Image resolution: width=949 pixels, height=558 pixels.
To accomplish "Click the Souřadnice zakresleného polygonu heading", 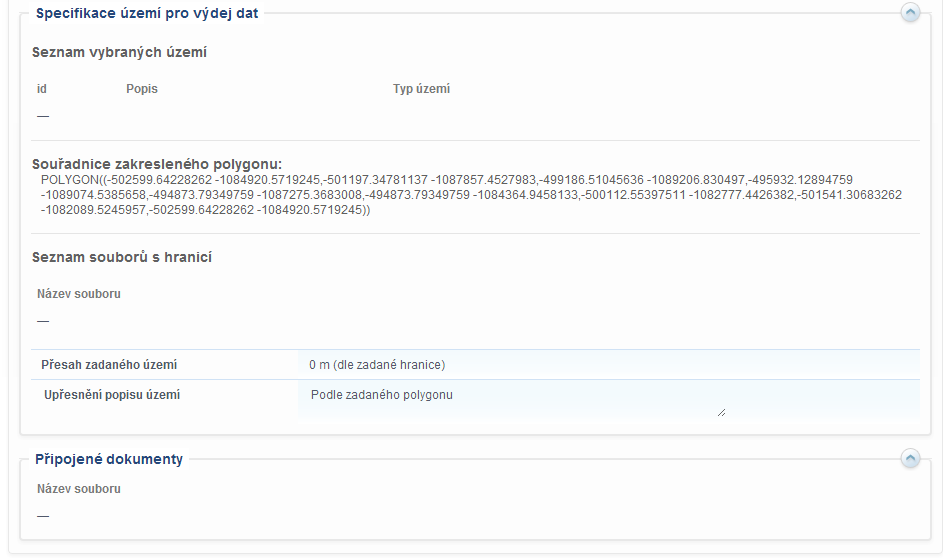I will (x=157, y=164).
